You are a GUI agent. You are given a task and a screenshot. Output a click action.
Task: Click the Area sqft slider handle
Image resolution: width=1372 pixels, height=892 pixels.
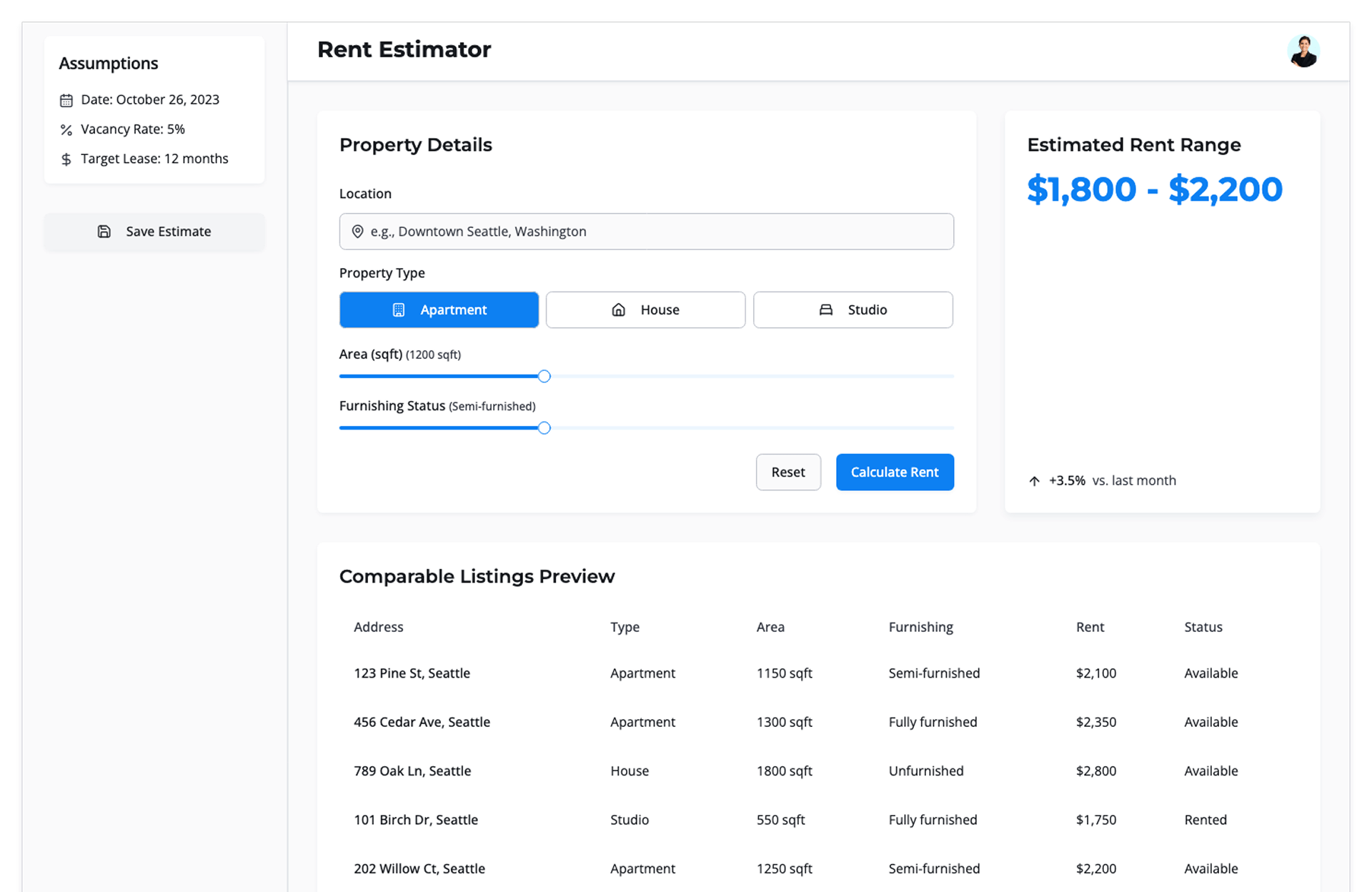[545, 377]
